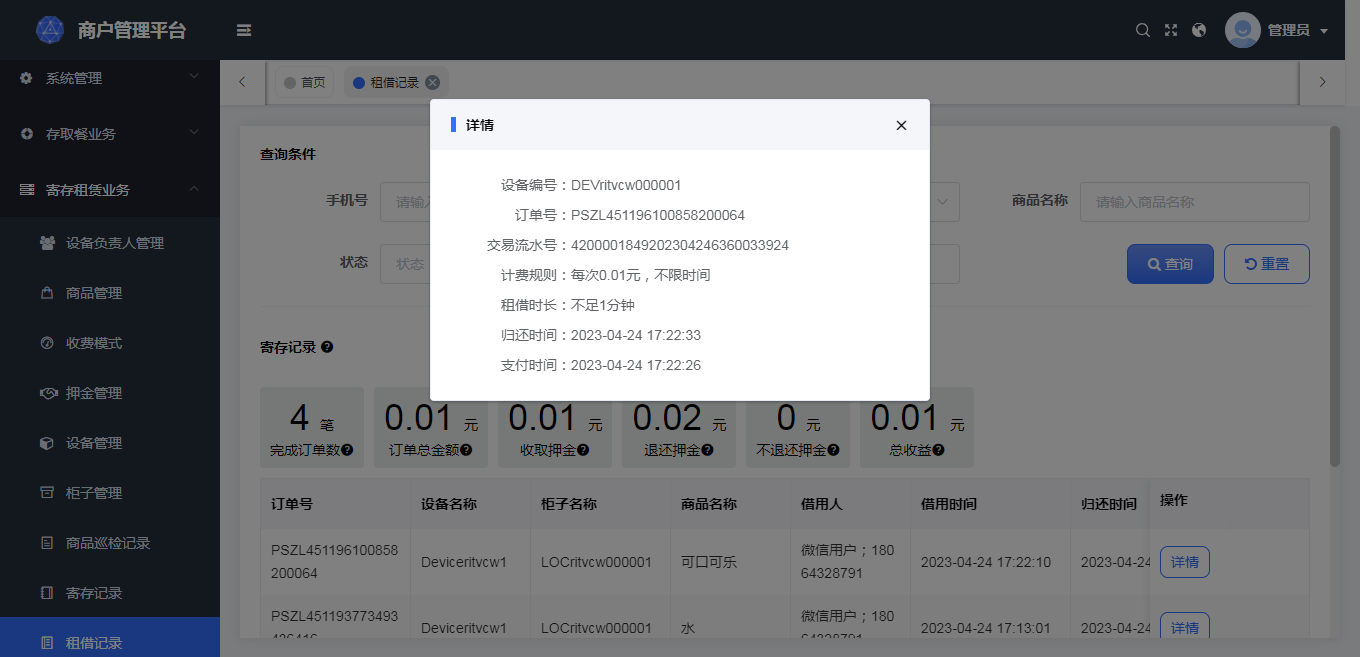Close the 详情 dialog
This screenshot has height=657, width=1360.
point(901,125)
